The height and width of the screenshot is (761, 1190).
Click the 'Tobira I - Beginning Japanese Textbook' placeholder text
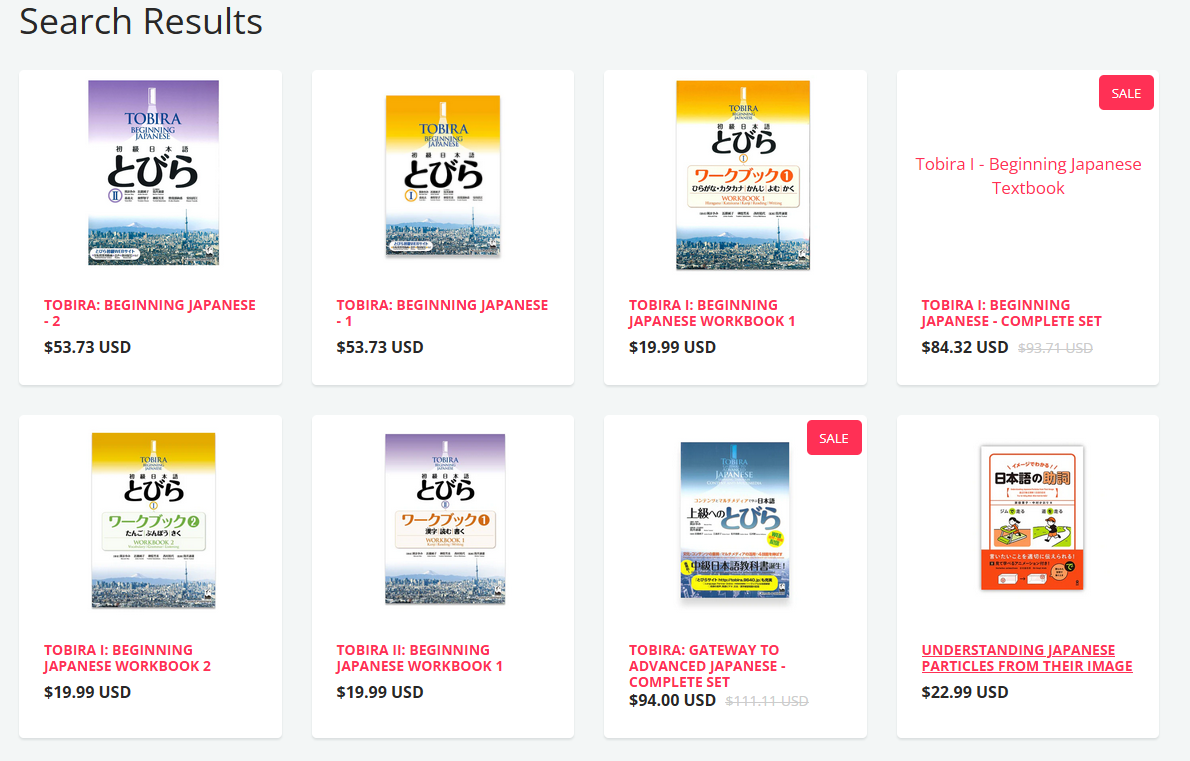click(x=1028, y=176)
